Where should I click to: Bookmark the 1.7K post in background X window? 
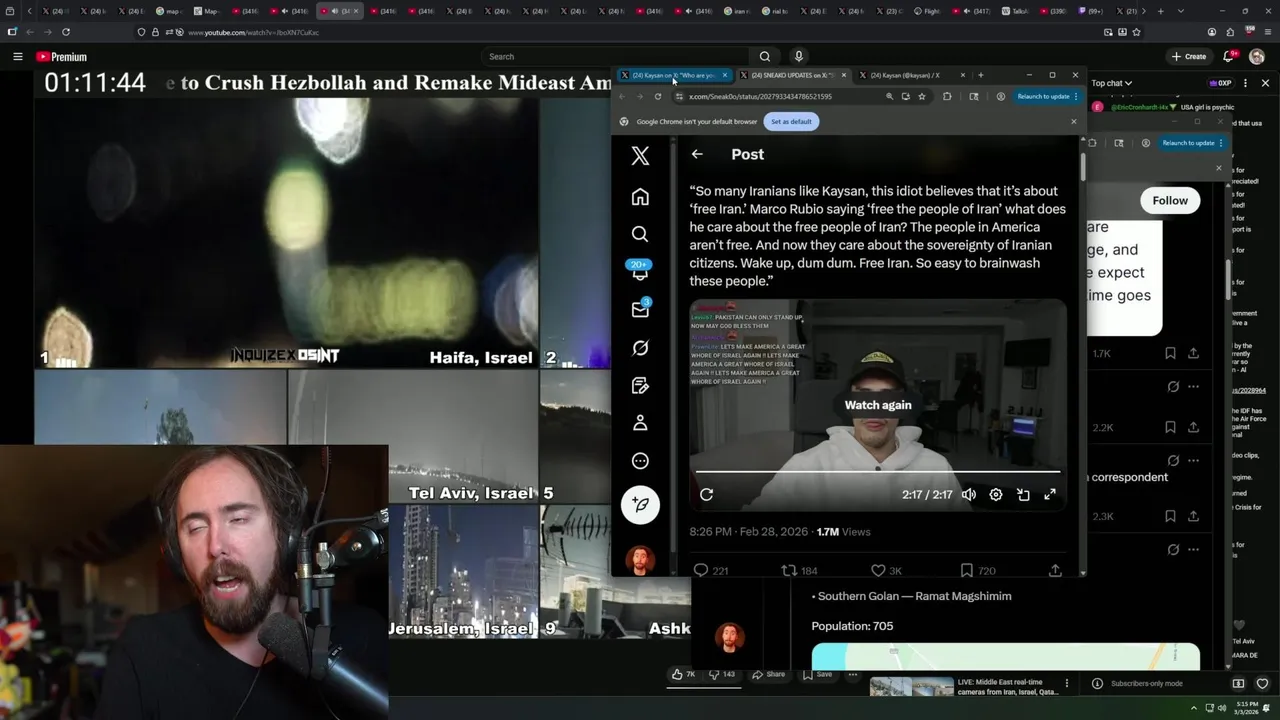coord(1170,353)
